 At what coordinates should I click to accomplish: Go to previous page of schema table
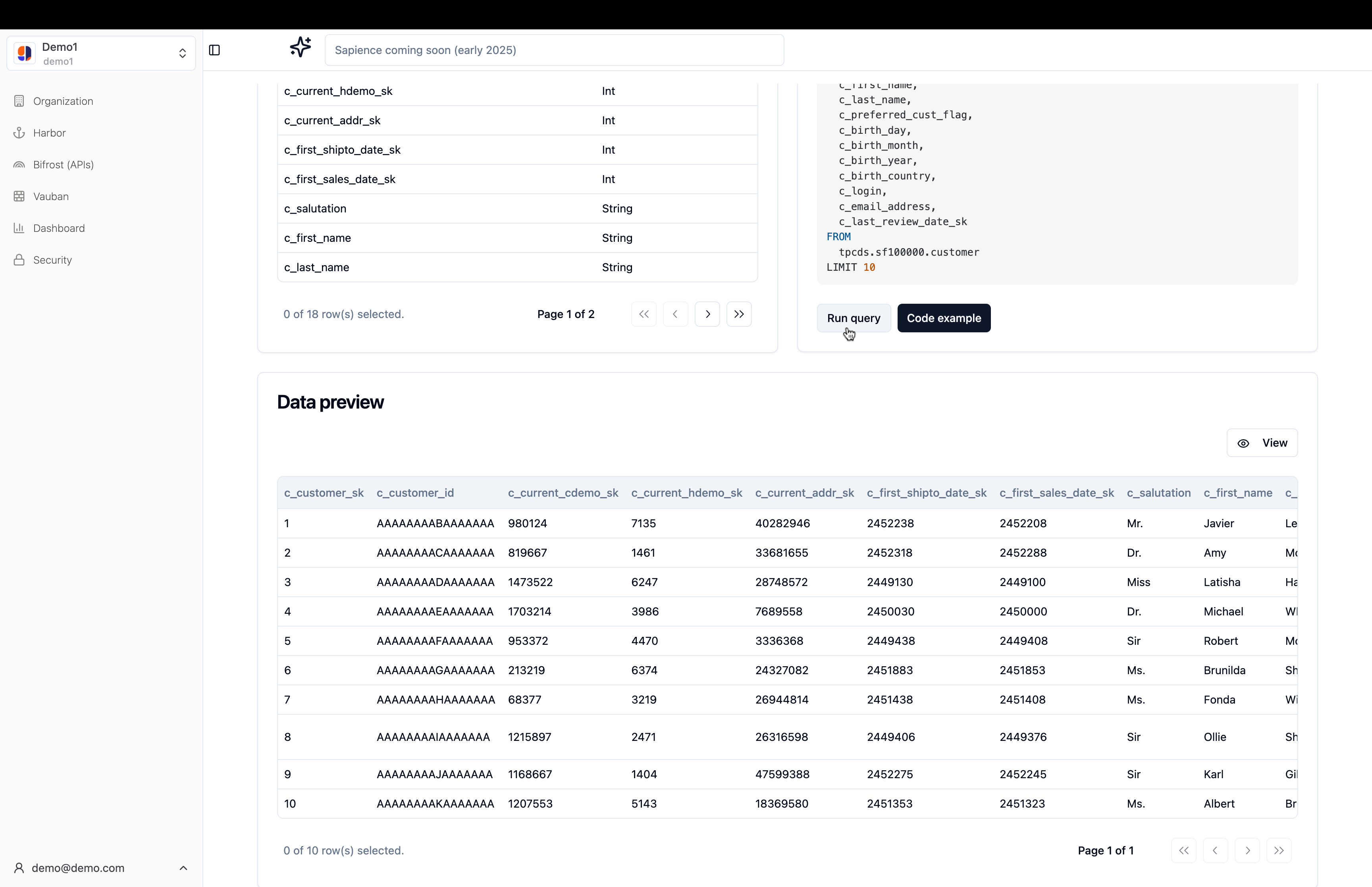coord(675,314)
